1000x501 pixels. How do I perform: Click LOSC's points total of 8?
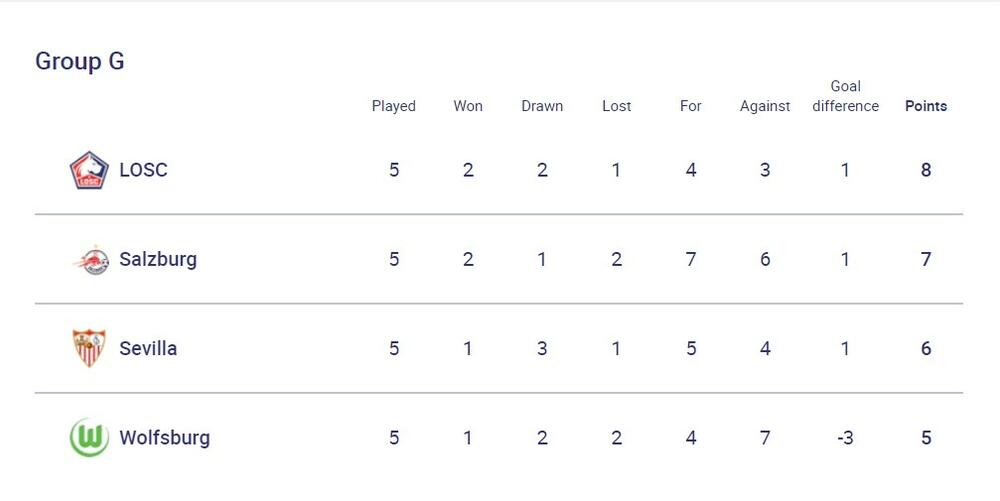tap(926, 170)
